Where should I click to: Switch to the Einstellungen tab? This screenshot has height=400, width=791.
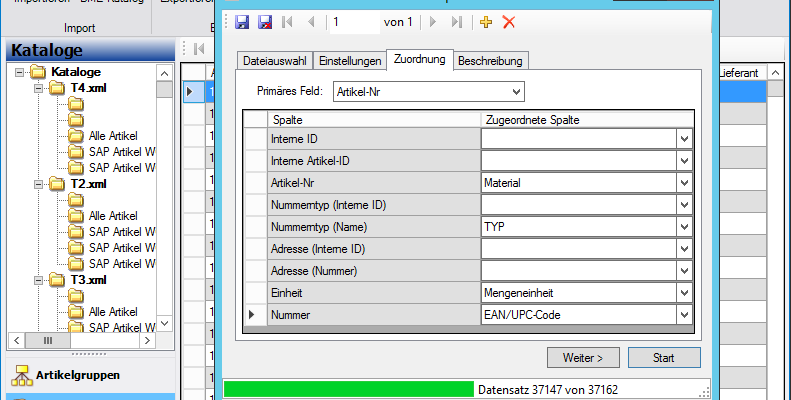[349, 61]
